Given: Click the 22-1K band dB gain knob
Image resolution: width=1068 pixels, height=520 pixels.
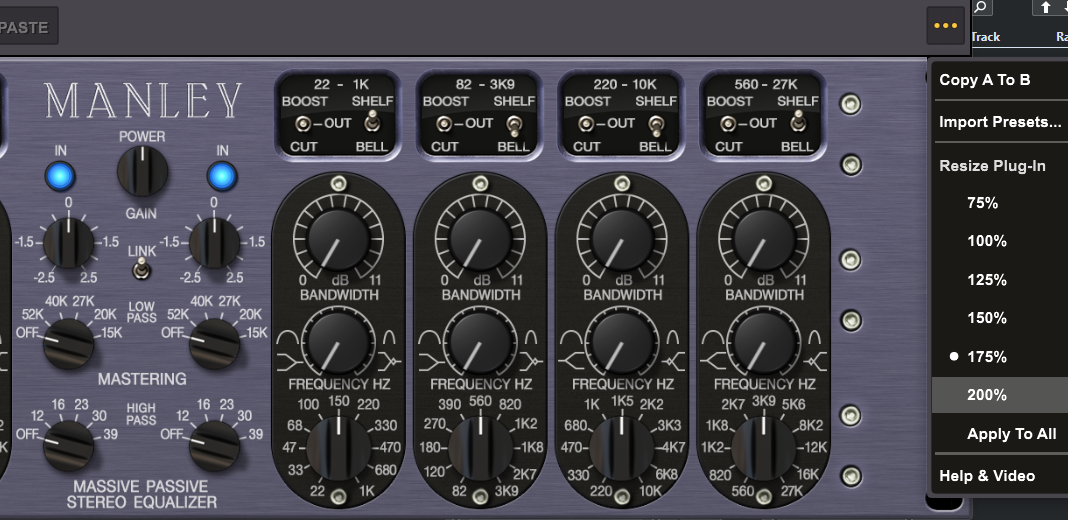Looking at the screenshot, I should pos(339,239).
